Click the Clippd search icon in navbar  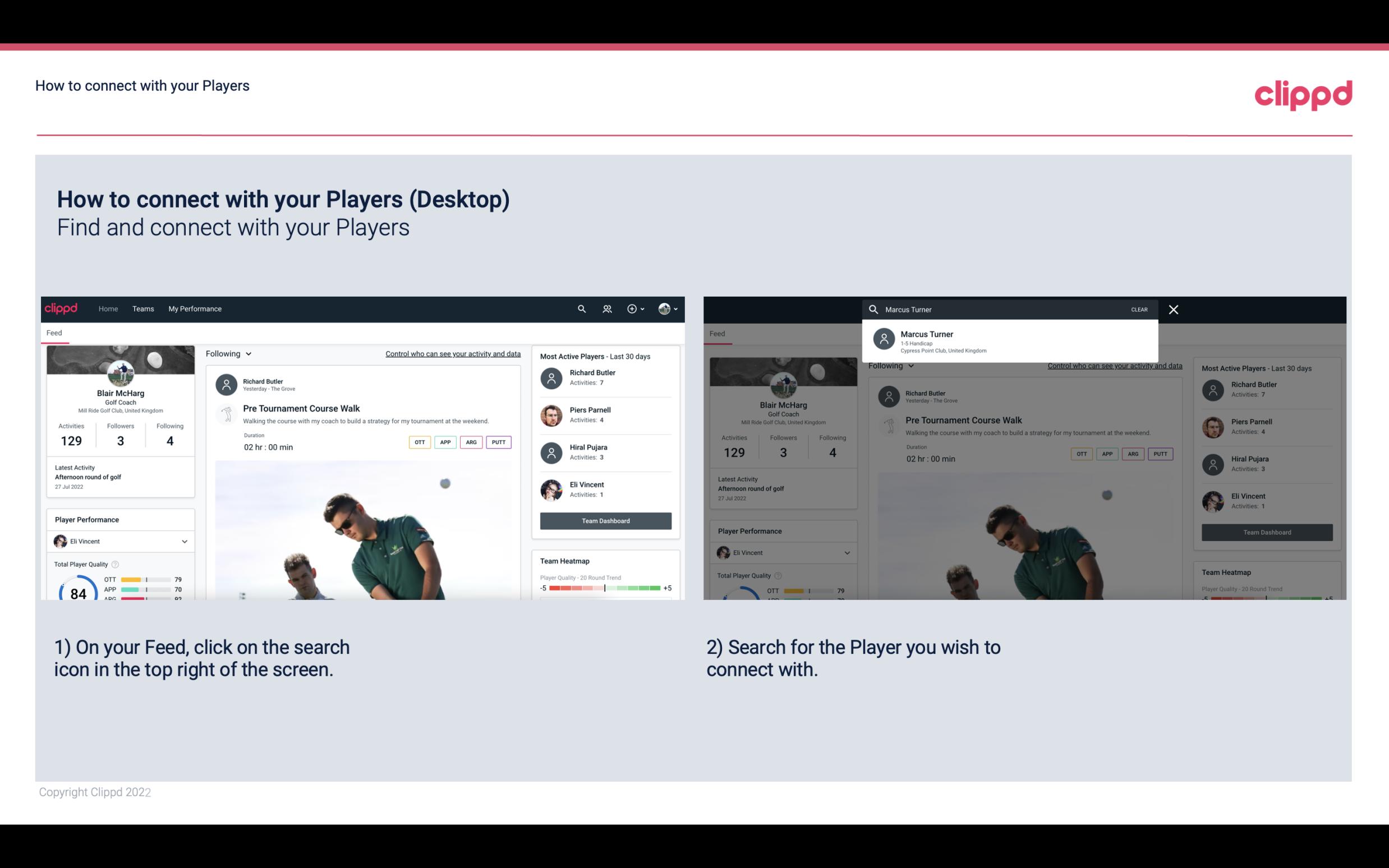tap(579, 309)
